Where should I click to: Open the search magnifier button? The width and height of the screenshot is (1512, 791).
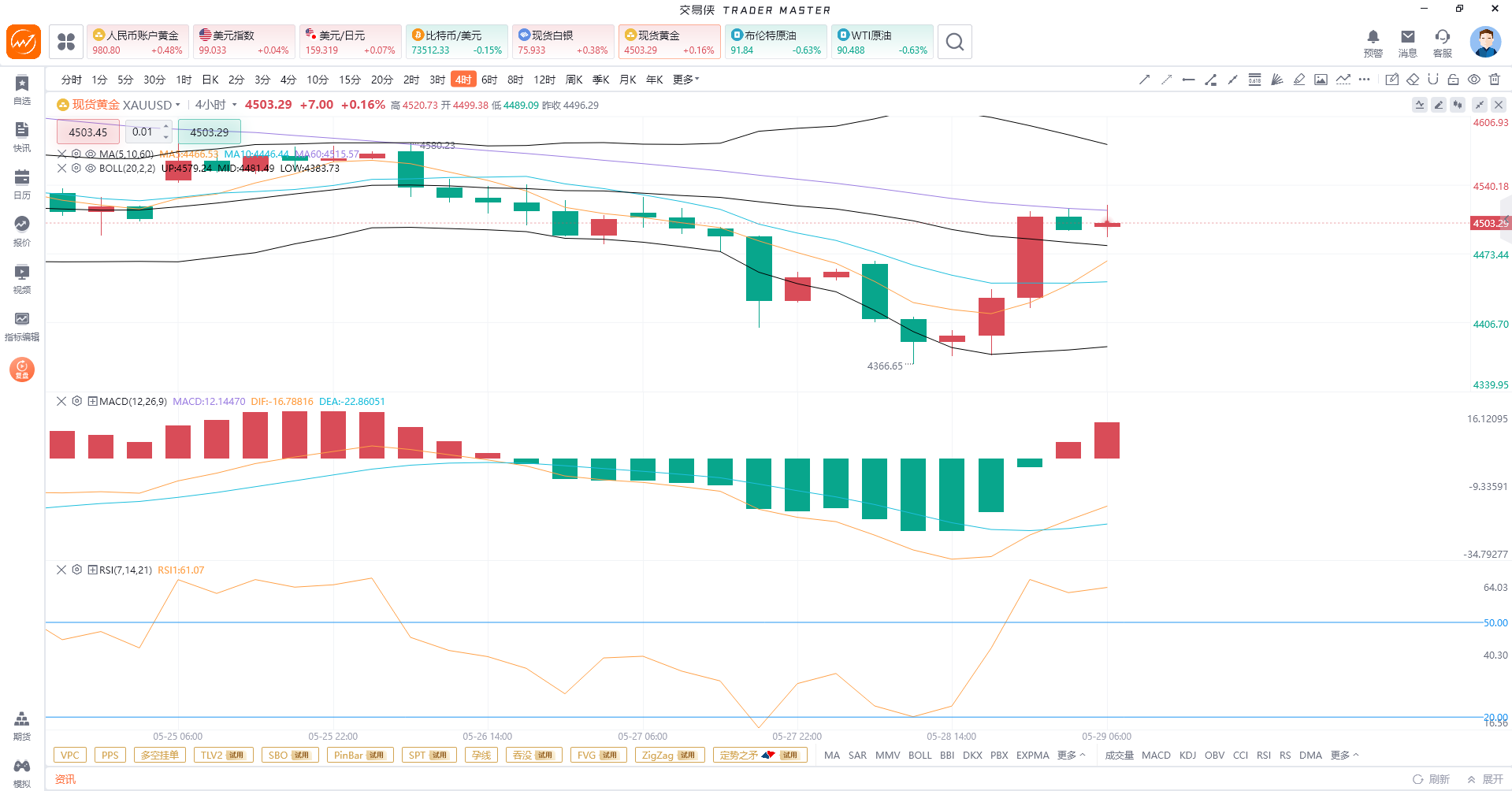coord(955,42)
